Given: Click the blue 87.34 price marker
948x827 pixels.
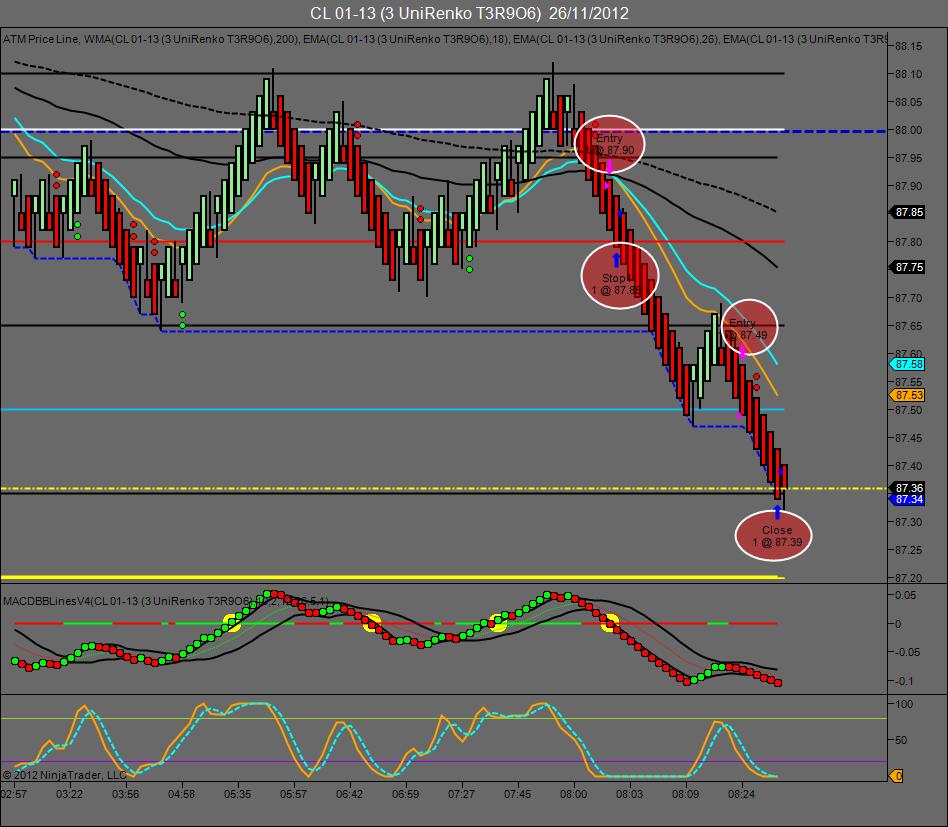Looking at the screenshot, I should [907, 499].
